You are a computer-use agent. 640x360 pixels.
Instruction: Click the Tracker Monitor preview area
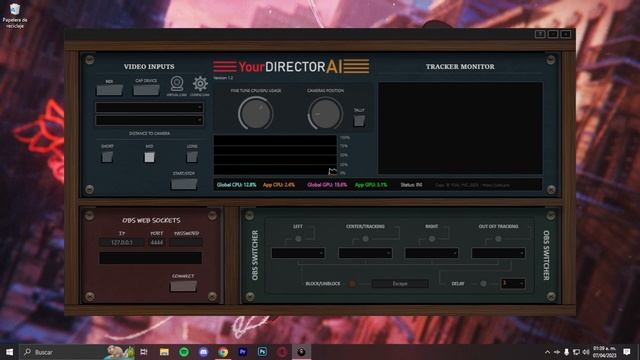(460, 128)
